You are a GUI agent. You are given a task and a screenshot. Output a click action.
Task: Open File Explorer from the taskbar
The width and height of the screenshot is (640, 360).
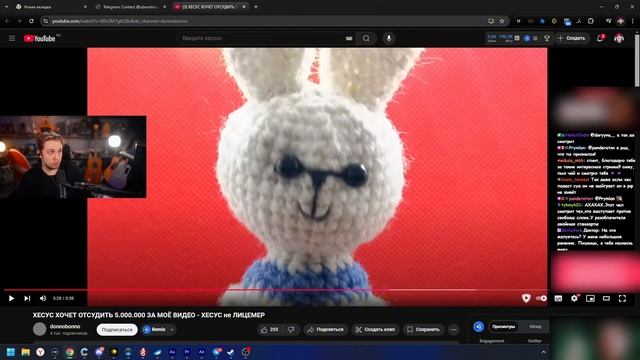click(26, 352)
